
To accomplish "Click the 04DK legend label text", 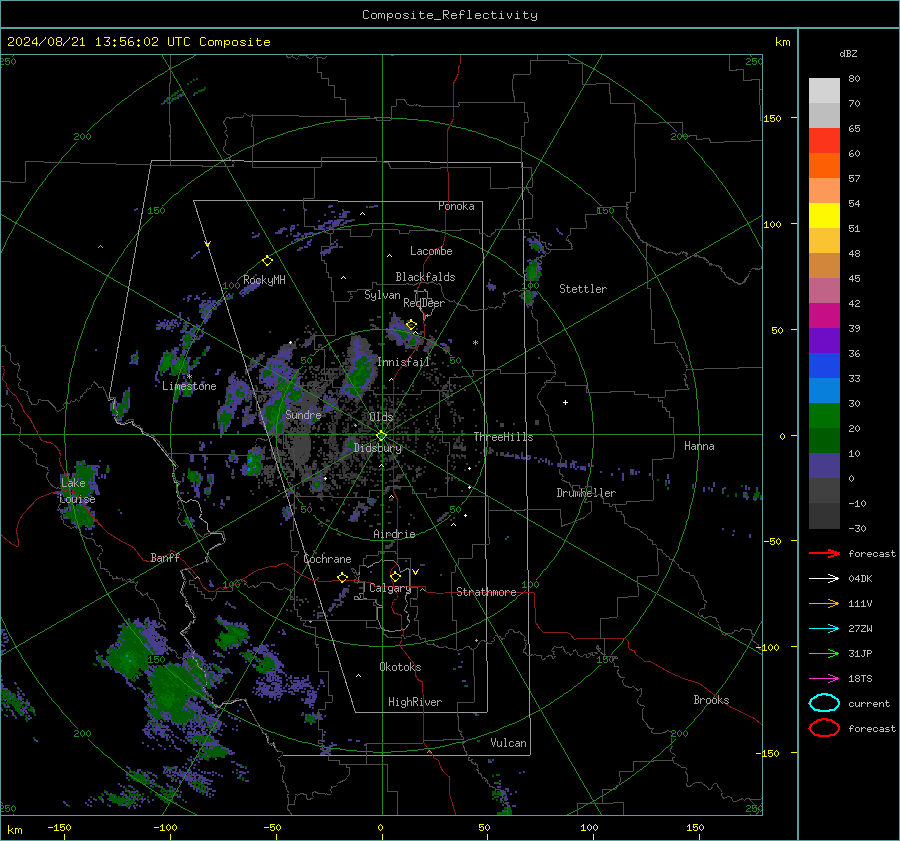I will (x=860, y=579).
